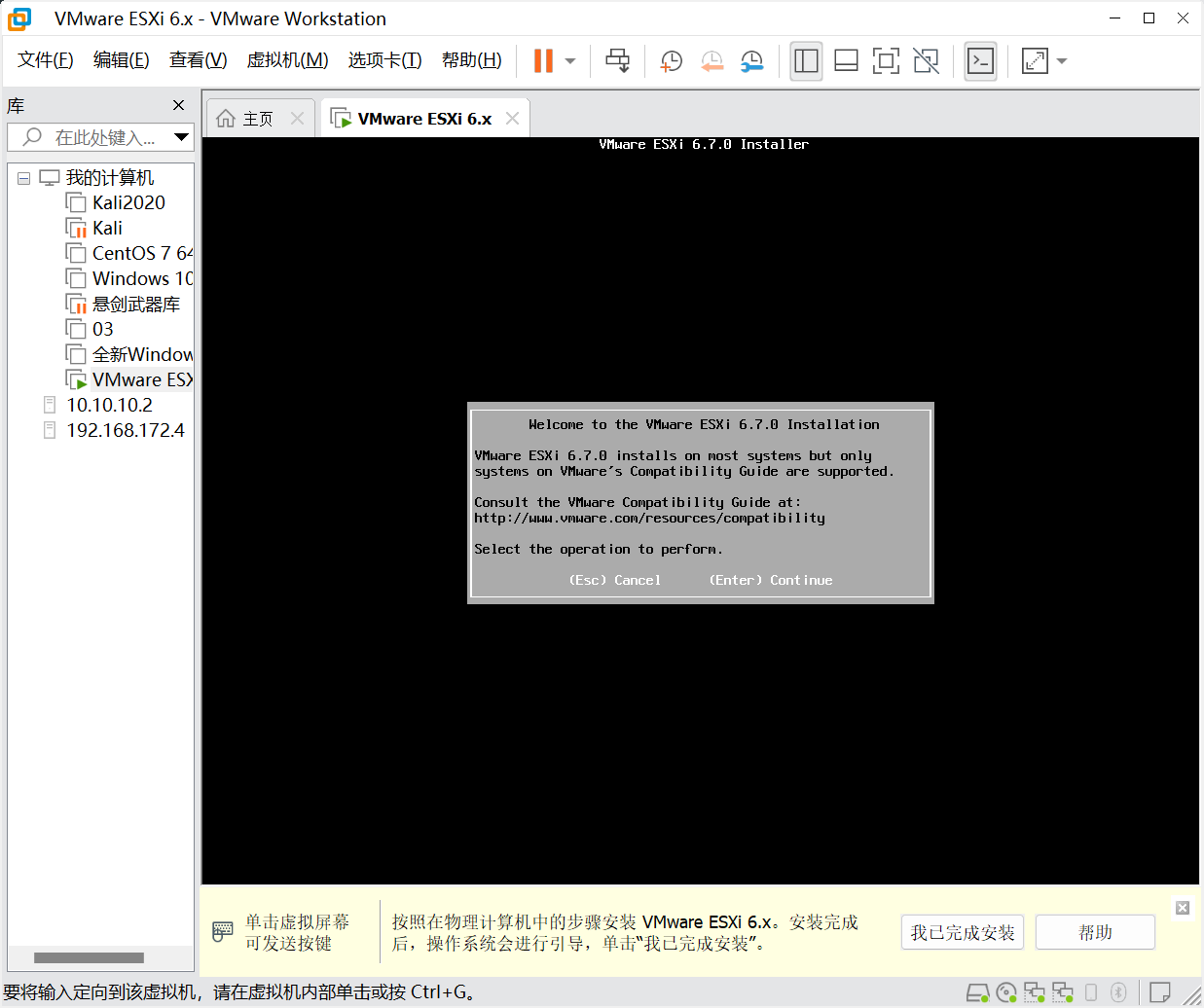Click the pause virtual machine icon

point(543,60)
